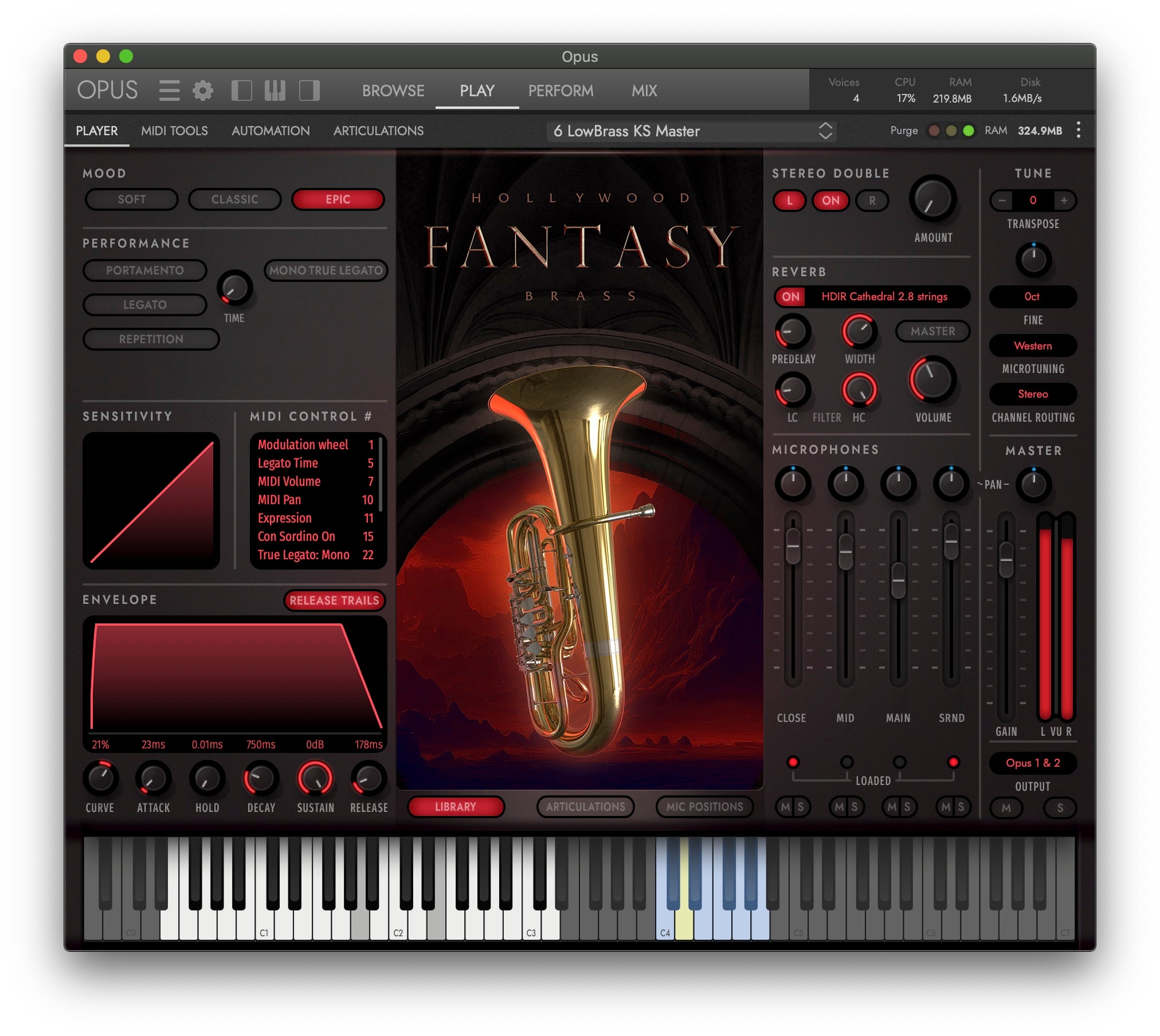Toggle the right panel visibility icon

[x=309, y=91]
